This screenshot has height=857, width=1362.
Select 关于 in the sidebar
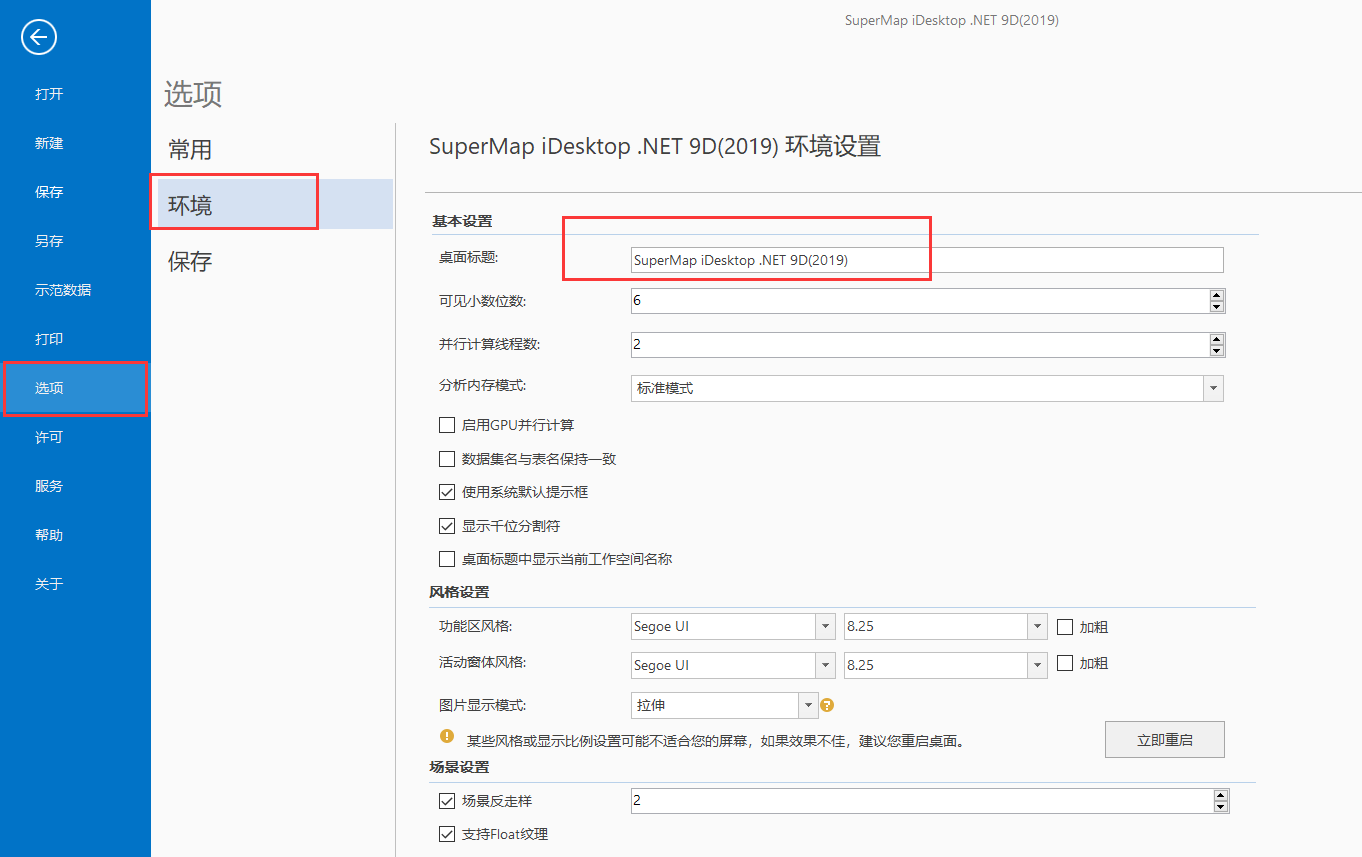pos(49,584)
